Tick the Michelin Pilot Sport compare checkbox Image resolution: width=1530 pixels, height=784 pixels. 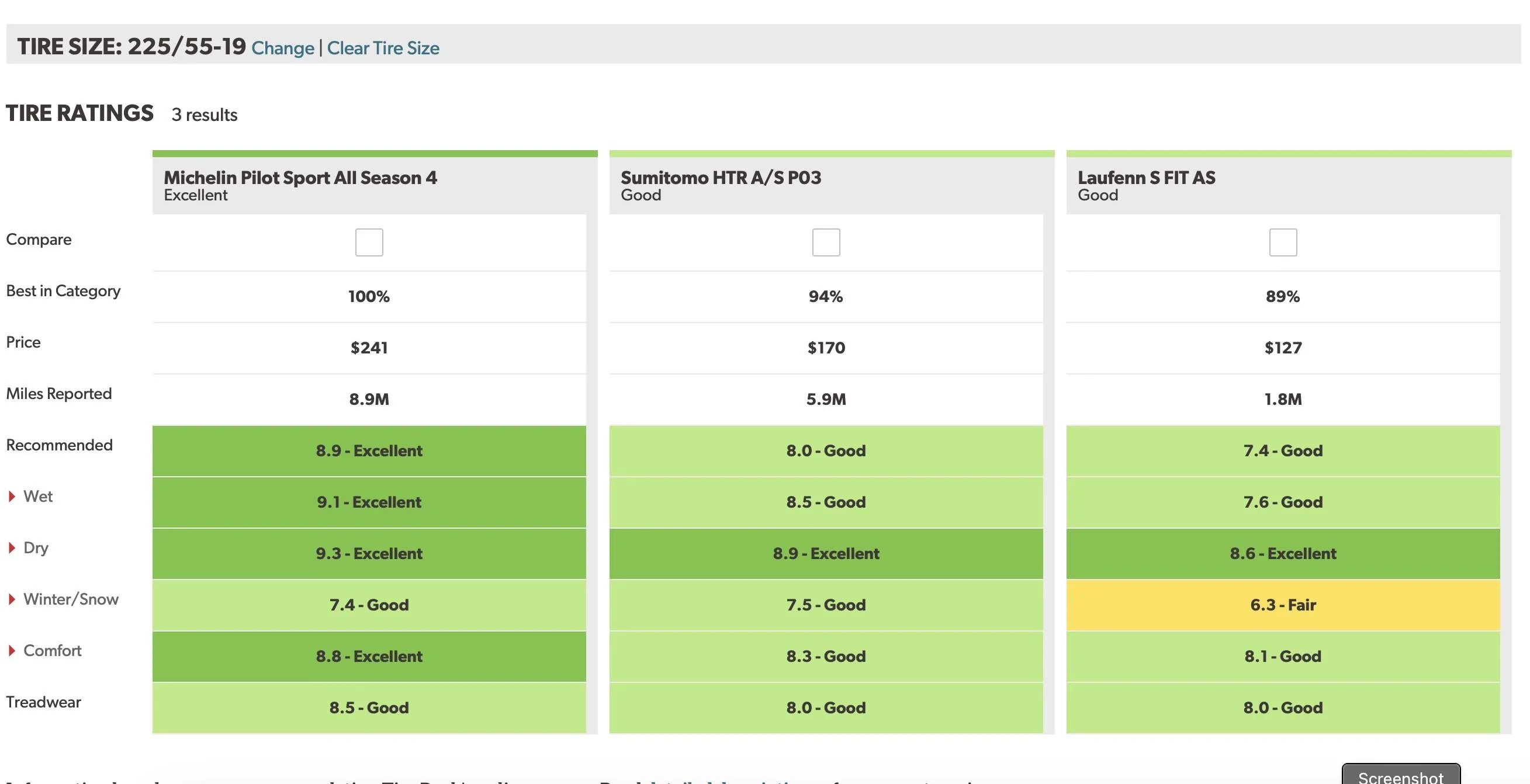pyautogui.click(x=369, y=242)
